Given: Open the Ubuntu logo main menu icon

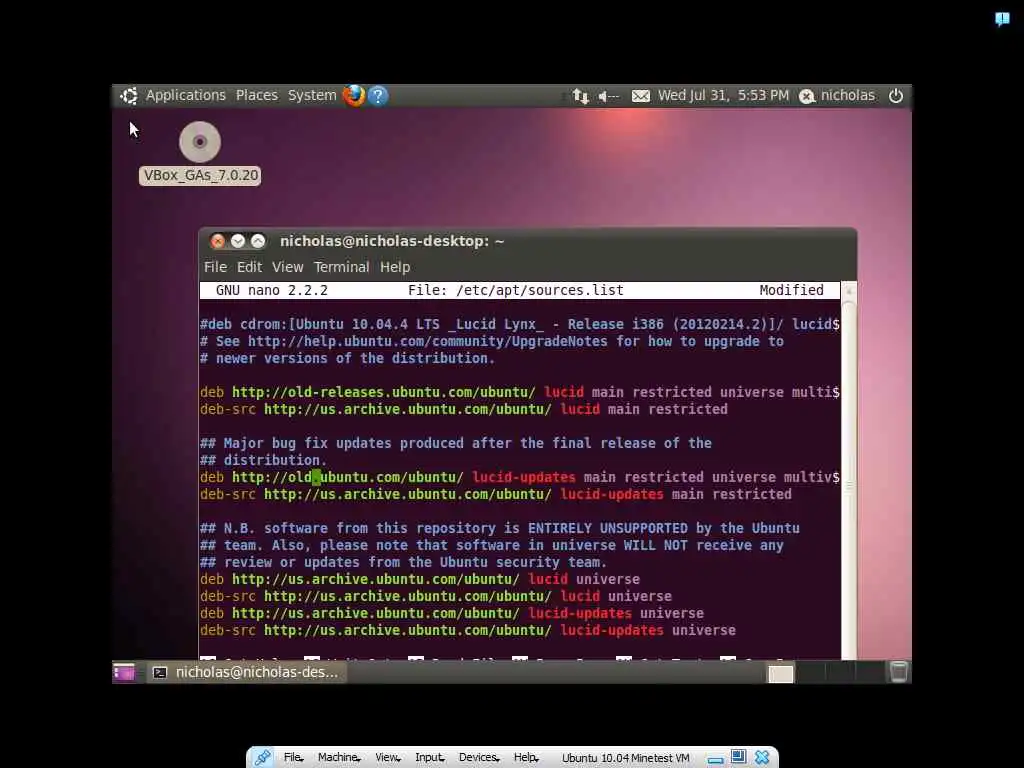Looking at the screenshot, I should point(129,95).
